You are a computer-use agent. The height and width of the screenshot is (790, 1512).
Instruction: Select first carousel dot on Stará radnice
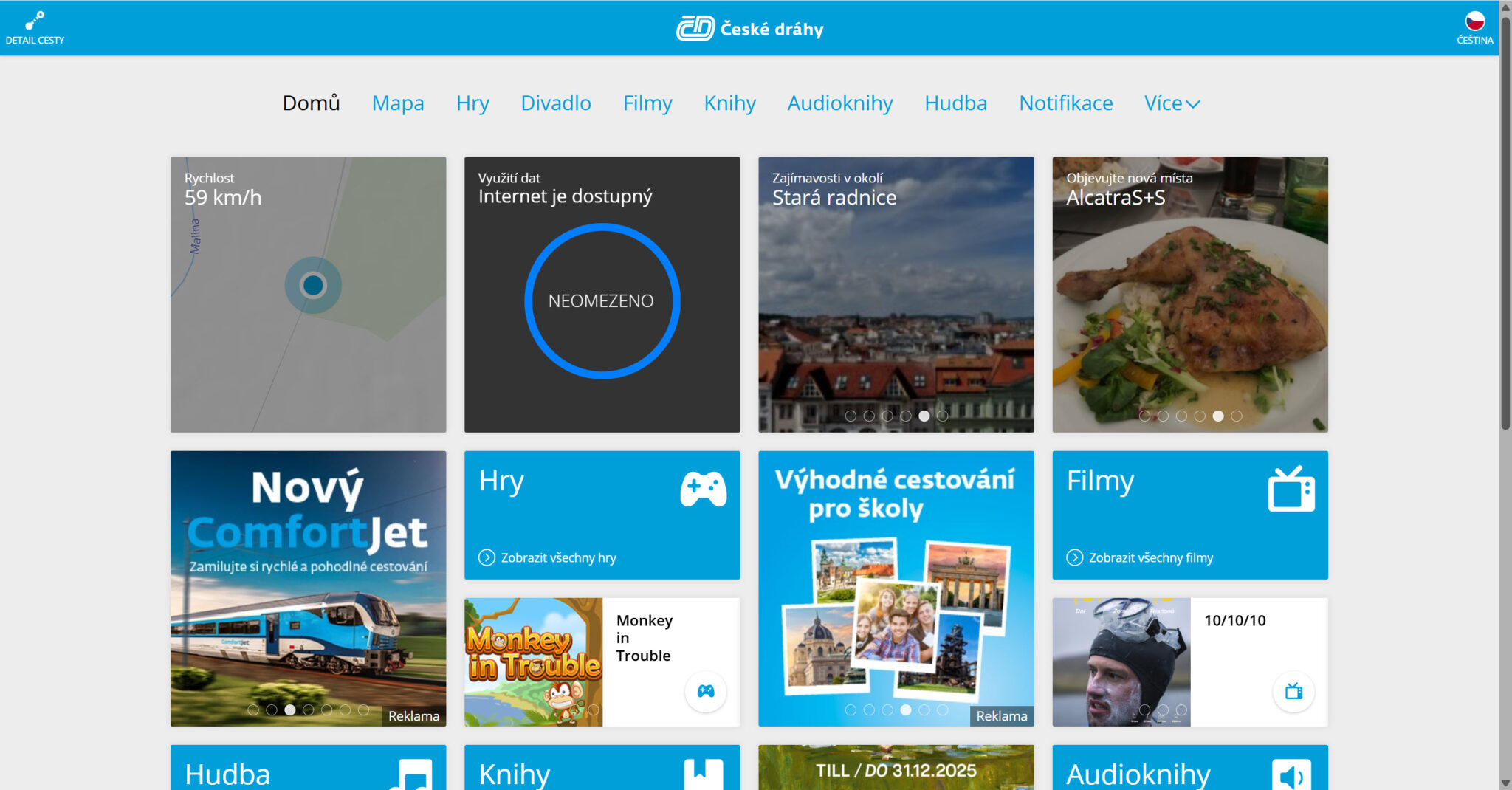click(850, 416)
